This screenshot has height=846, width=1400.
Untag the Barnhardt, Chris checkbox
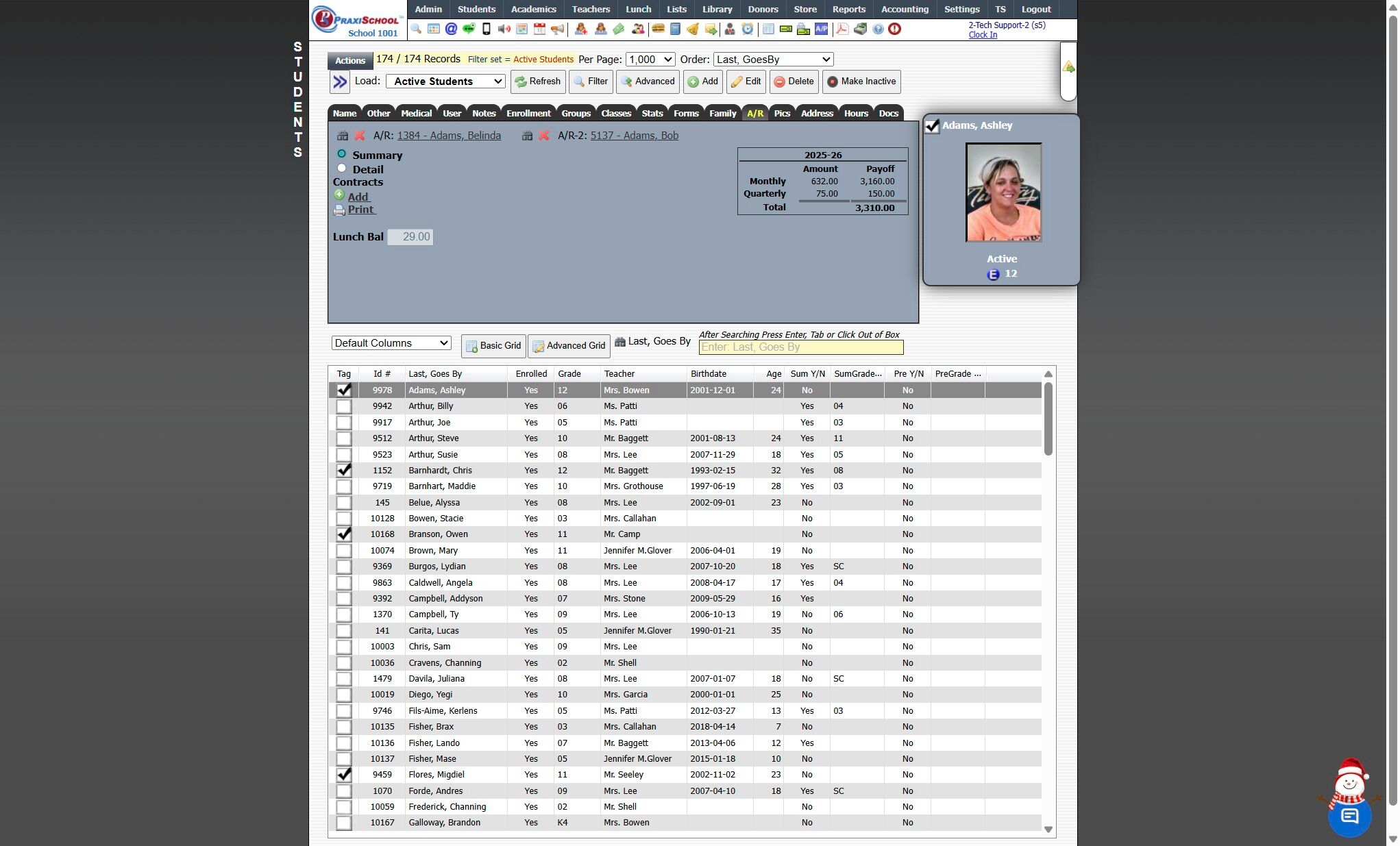click(344, 471)
